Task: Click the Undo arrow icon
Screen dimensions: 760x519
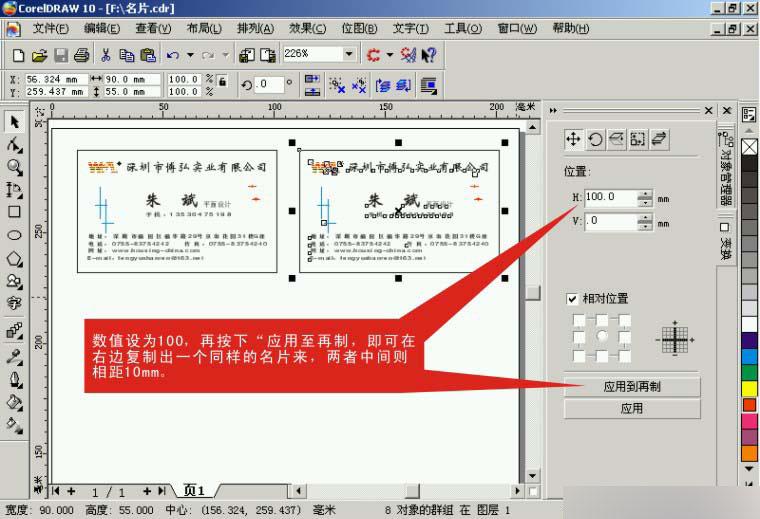Action: (173, 55)
